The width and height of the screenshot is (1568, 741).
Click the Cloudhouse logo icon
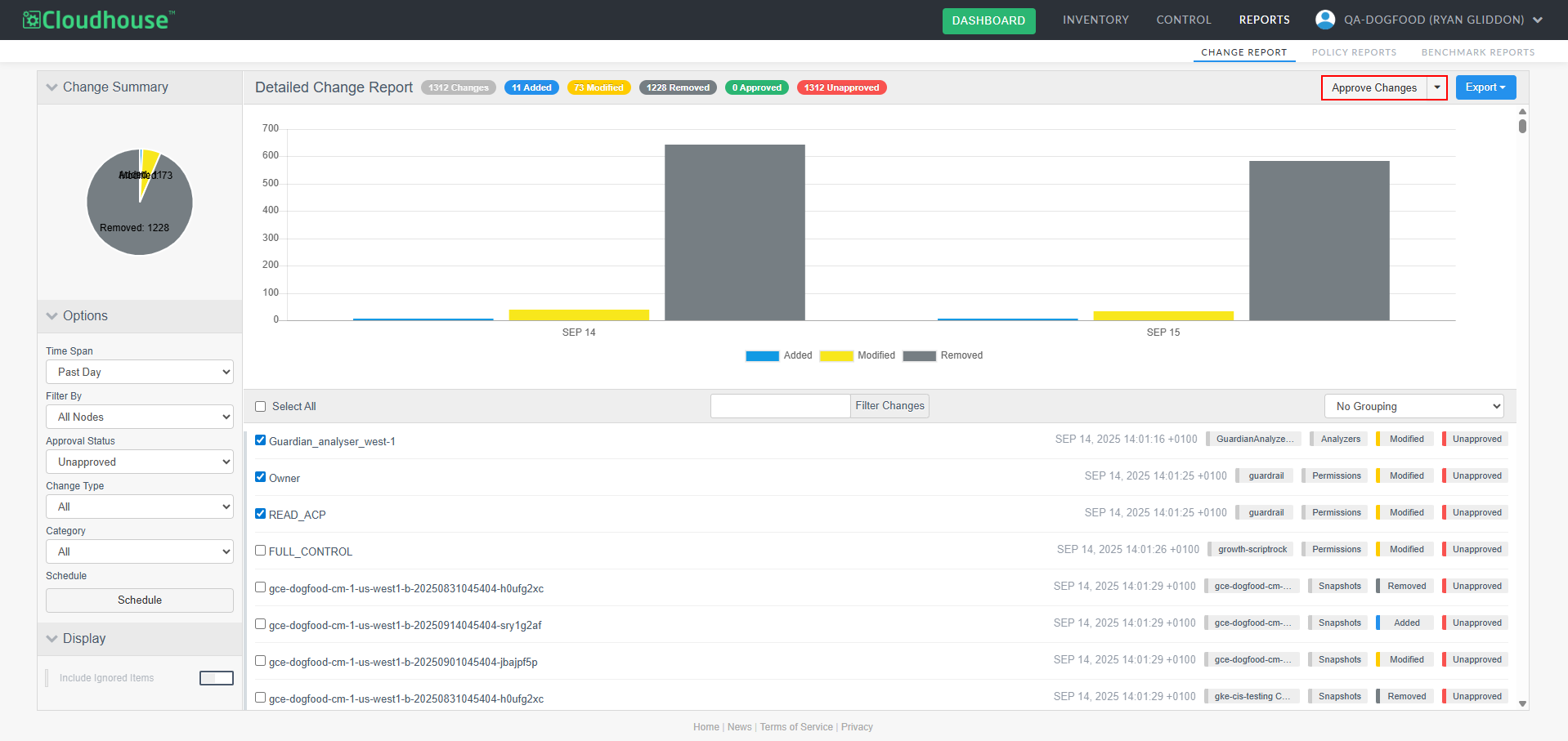coord(31,20)
